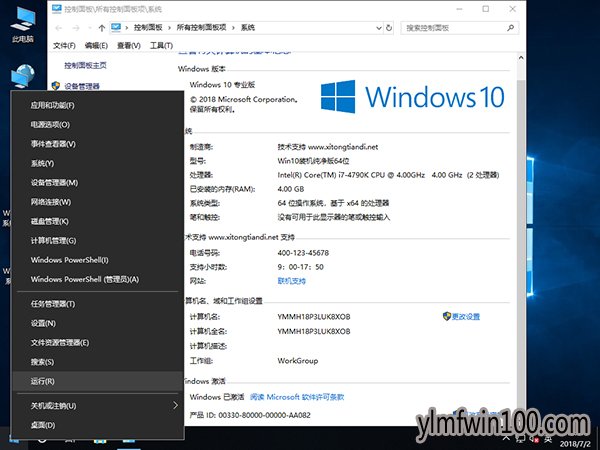
Task: Click the scrollbar up arrow
Action: (521, 58)
